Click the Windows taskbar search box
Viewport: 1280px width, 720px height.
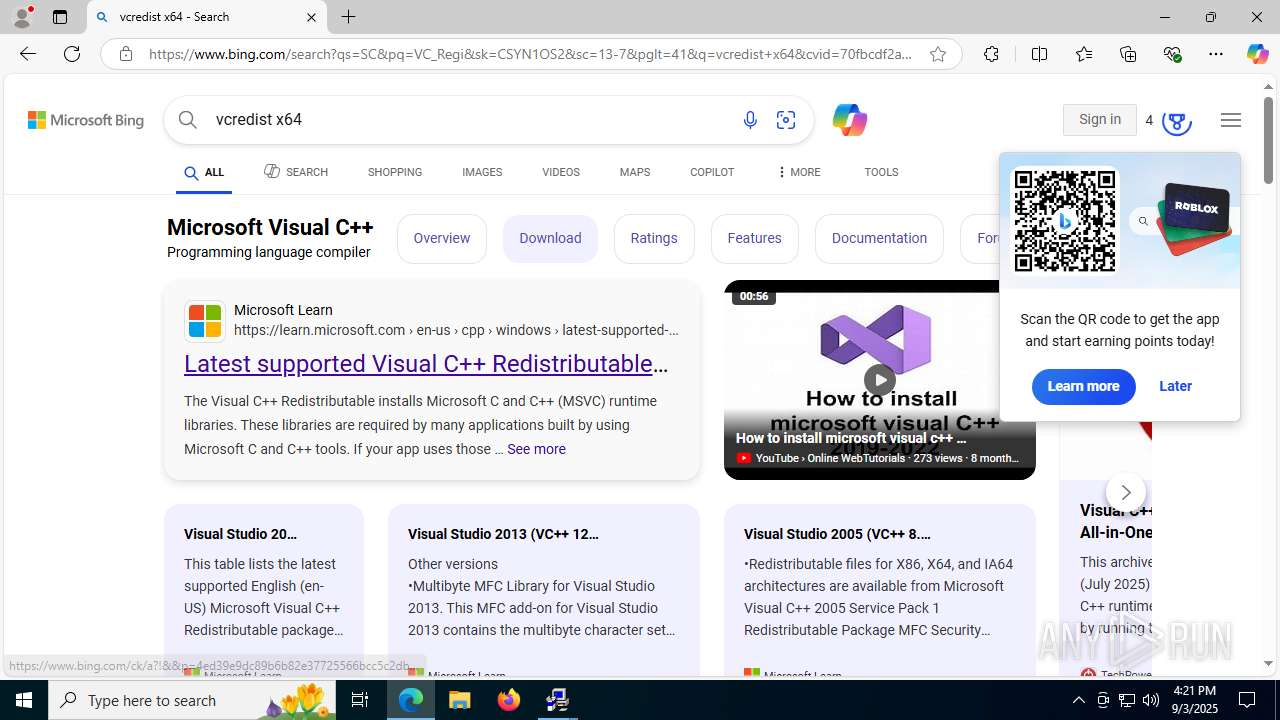pyautogui.click(x=190, y=700)
